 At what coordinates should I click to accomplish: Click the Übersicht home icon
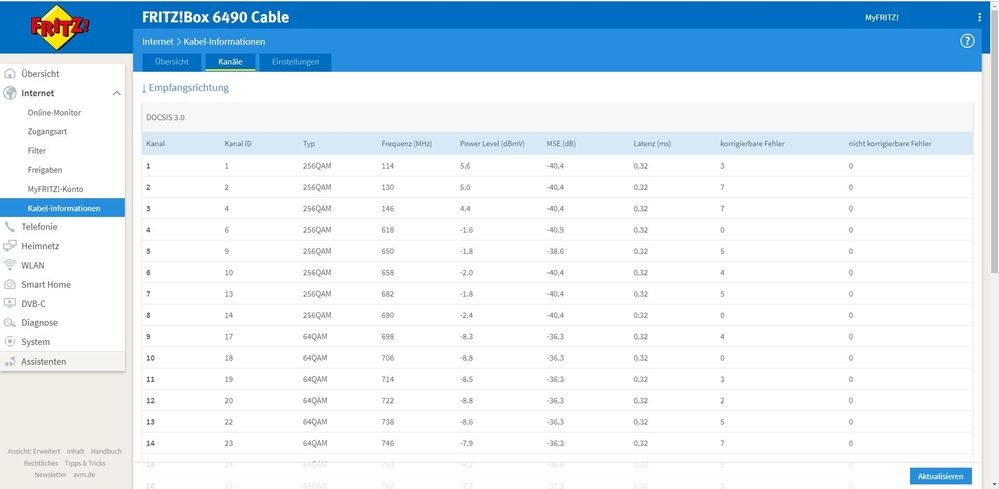click(x=10, y=74)
